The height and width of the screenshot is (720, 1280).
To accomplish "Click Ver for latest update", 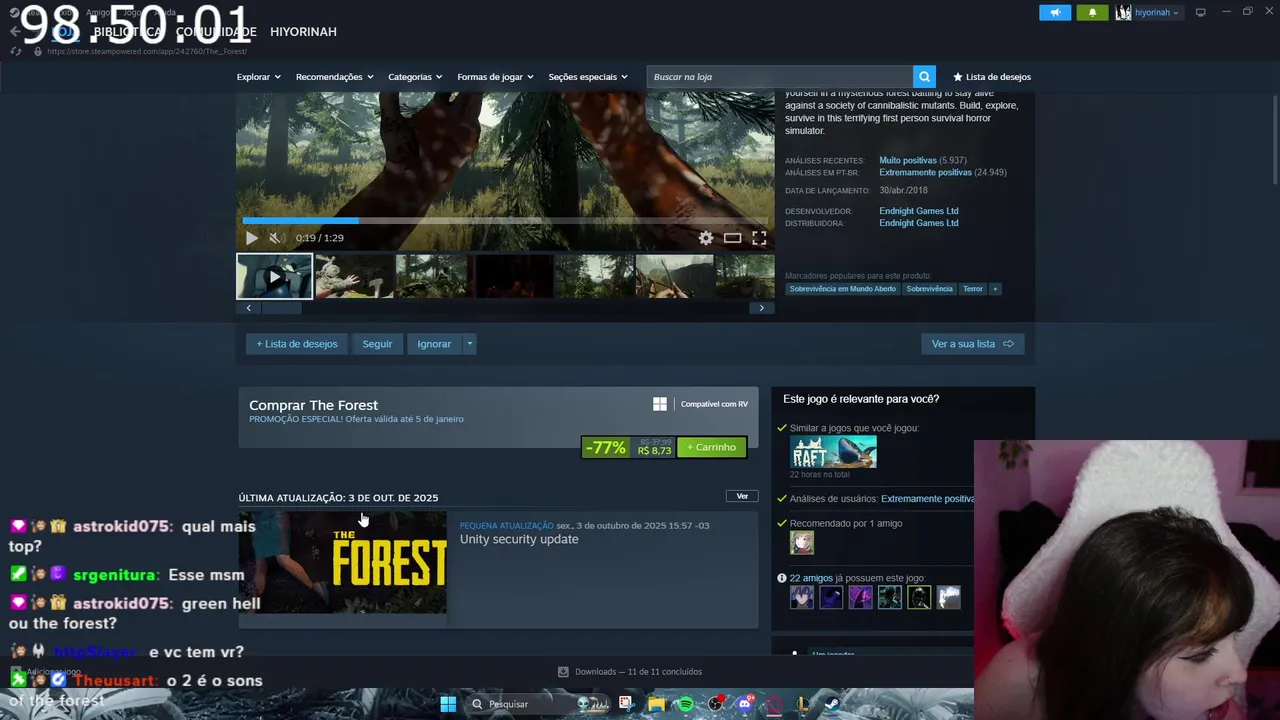I will [x=742, y=496].
